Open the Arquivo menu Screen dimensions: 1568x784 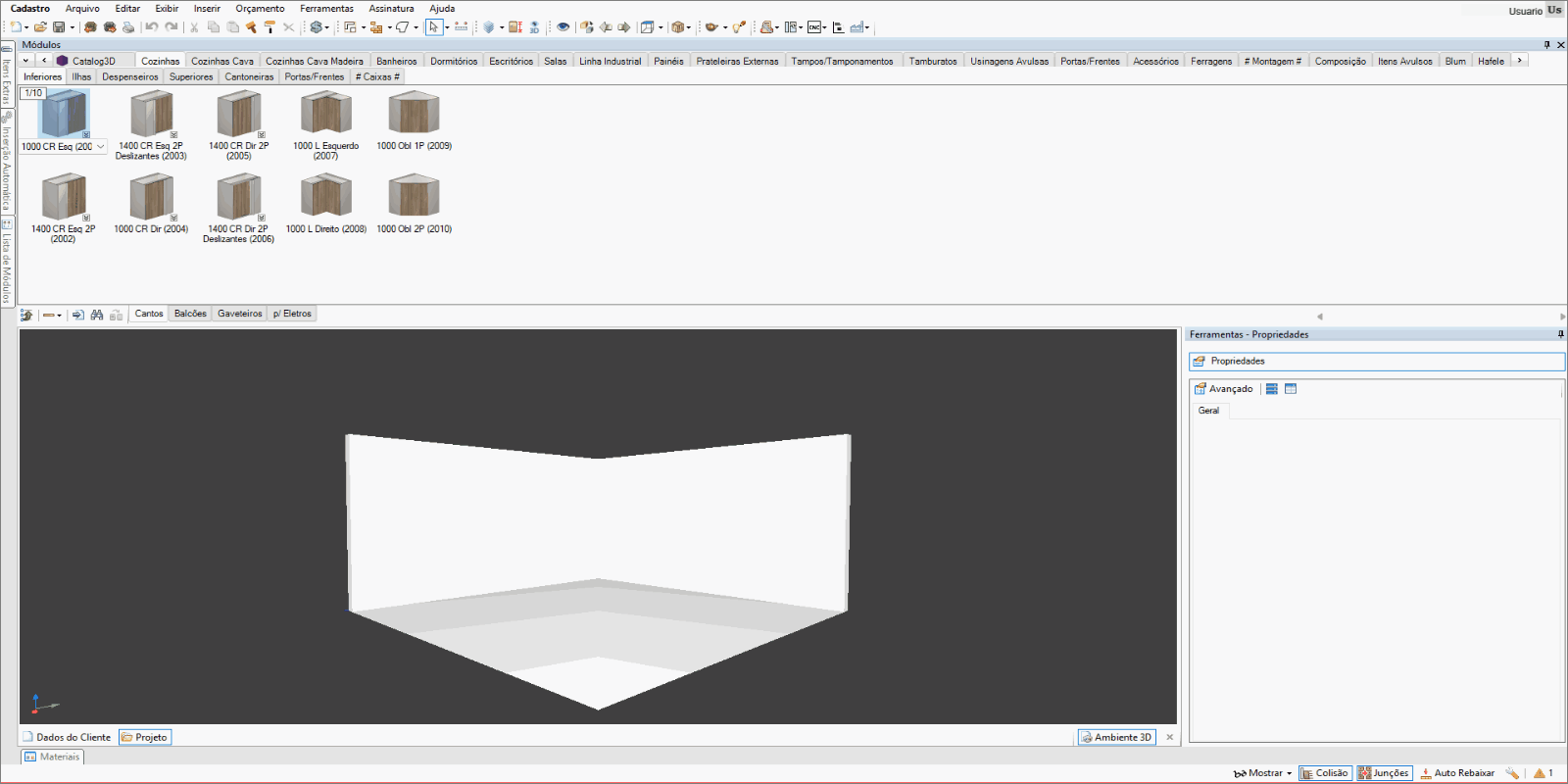tap(82, 8)
